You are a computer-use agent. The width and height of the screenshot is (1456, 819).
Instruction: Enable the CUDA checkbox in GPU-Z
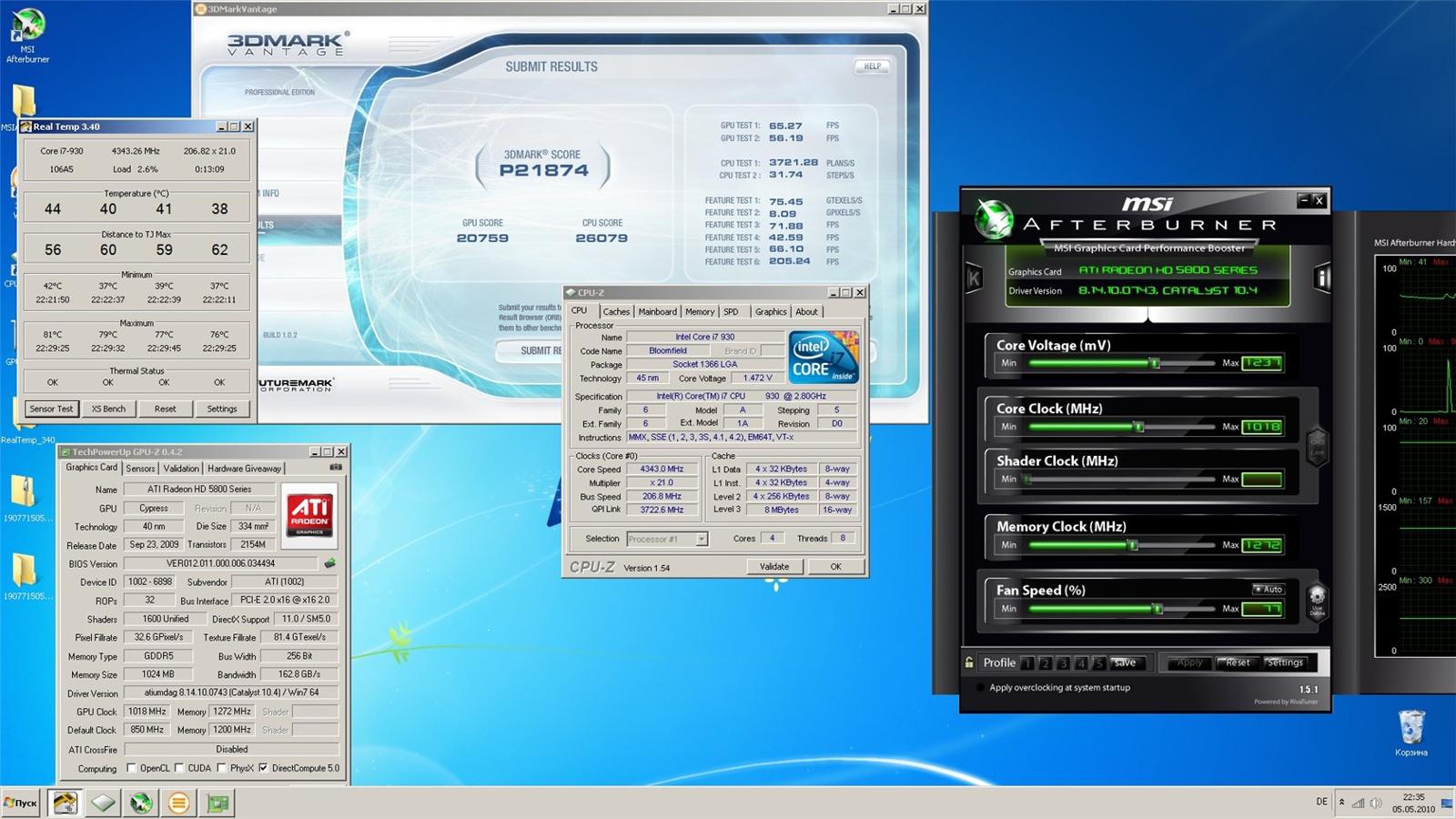pyautogui.click(x=179, y=768)
